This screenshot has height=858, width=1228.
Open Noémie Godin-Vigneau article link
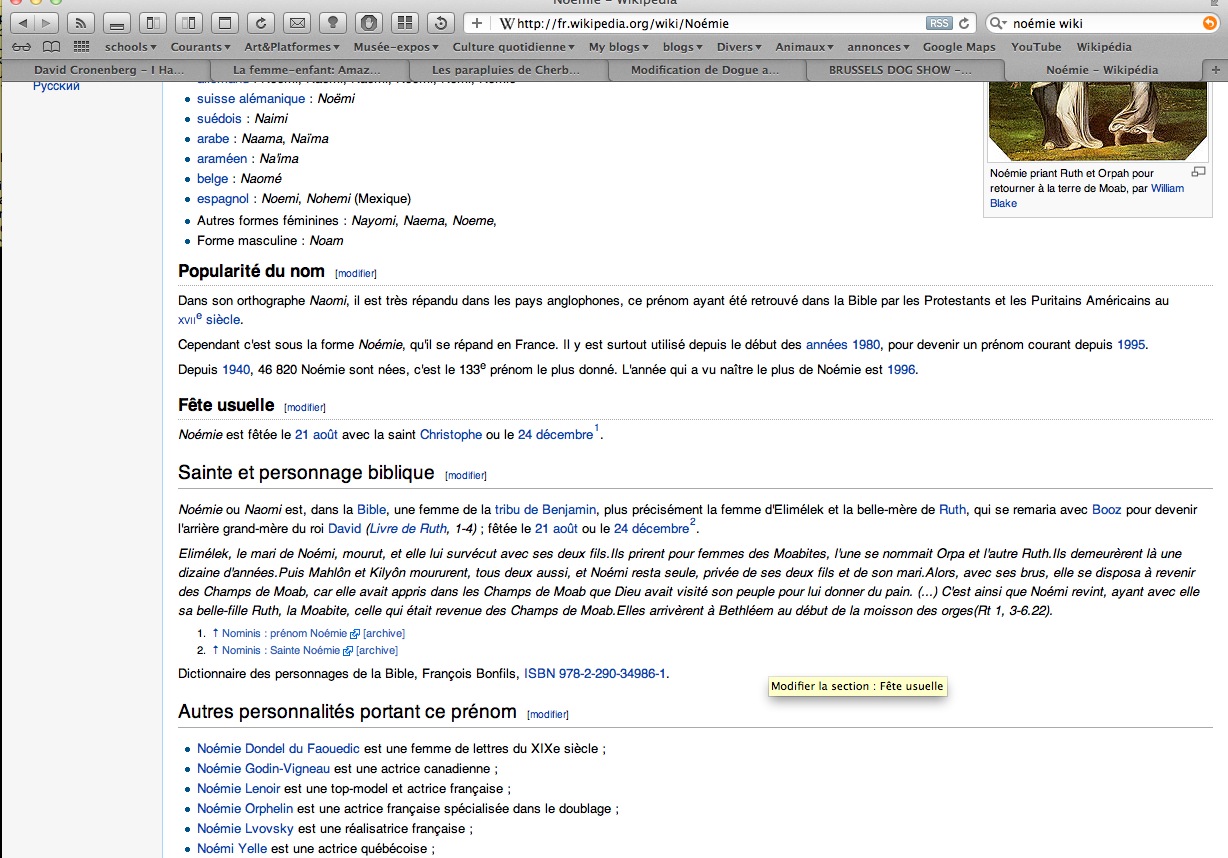(263, 768)
